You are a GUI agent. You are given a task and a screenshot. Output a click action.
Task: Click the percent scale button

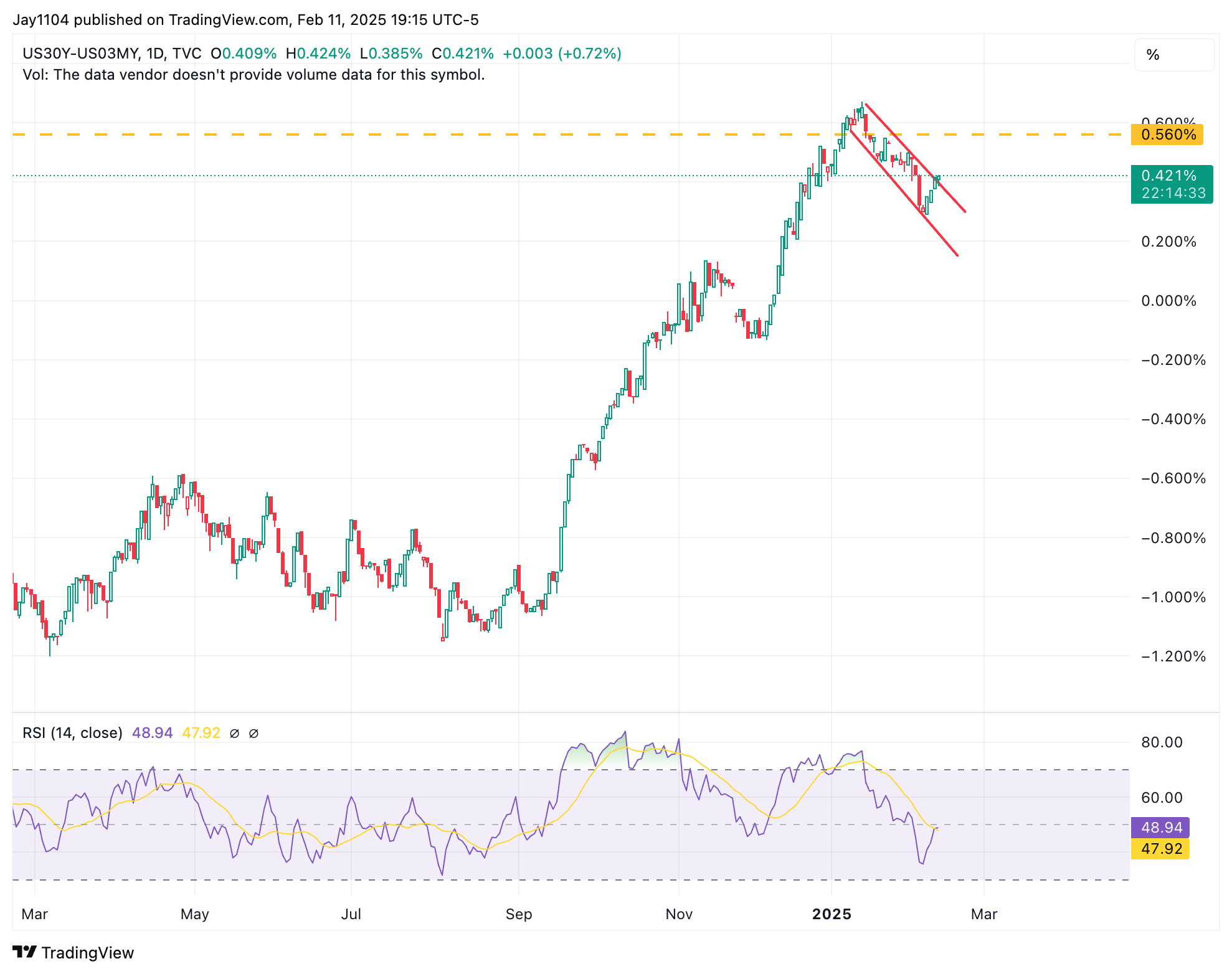pyautogui.click(x=1173, y=55)
